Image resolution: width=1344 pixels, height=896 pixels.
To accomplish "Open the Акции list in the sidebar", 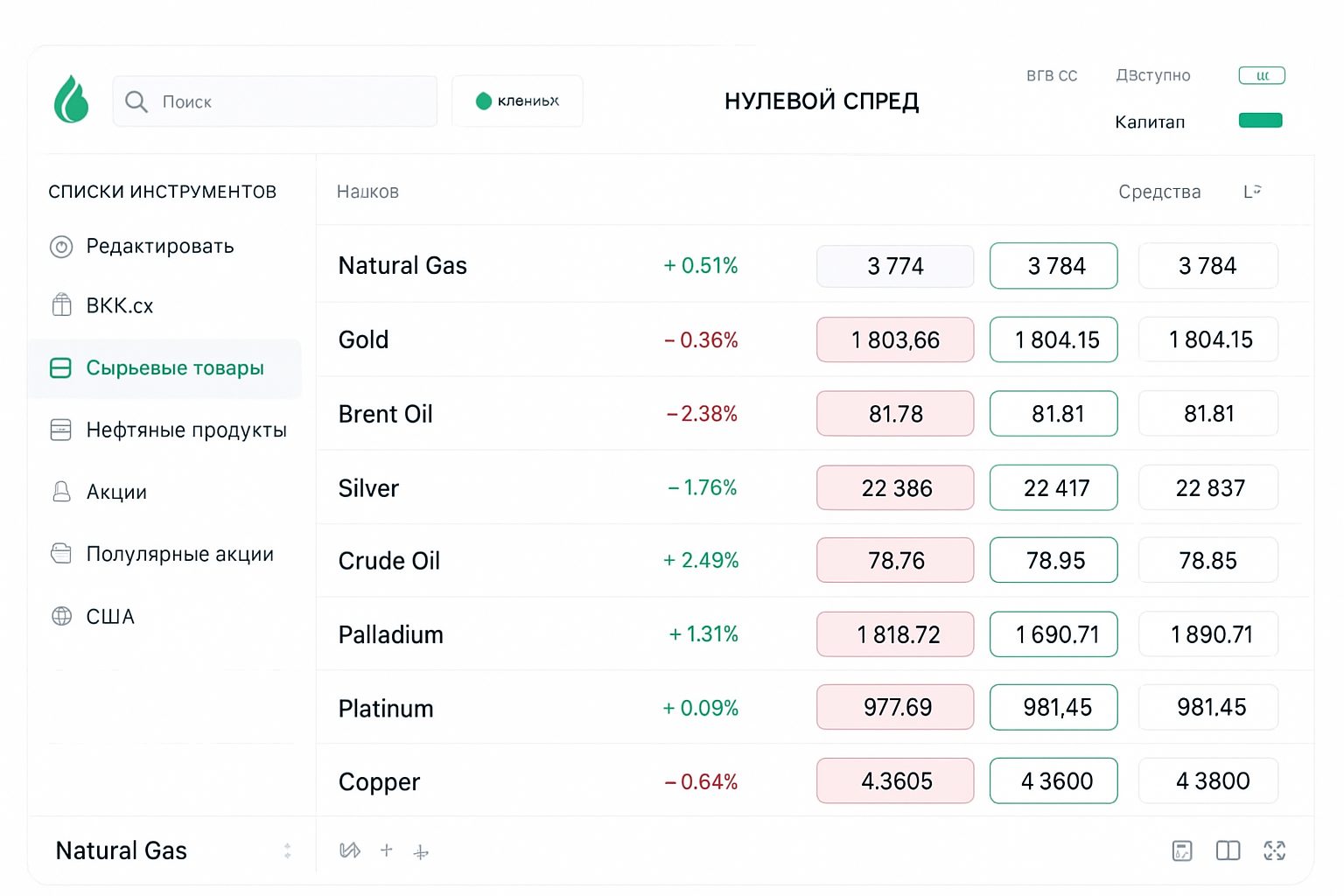I will (116, 493).
